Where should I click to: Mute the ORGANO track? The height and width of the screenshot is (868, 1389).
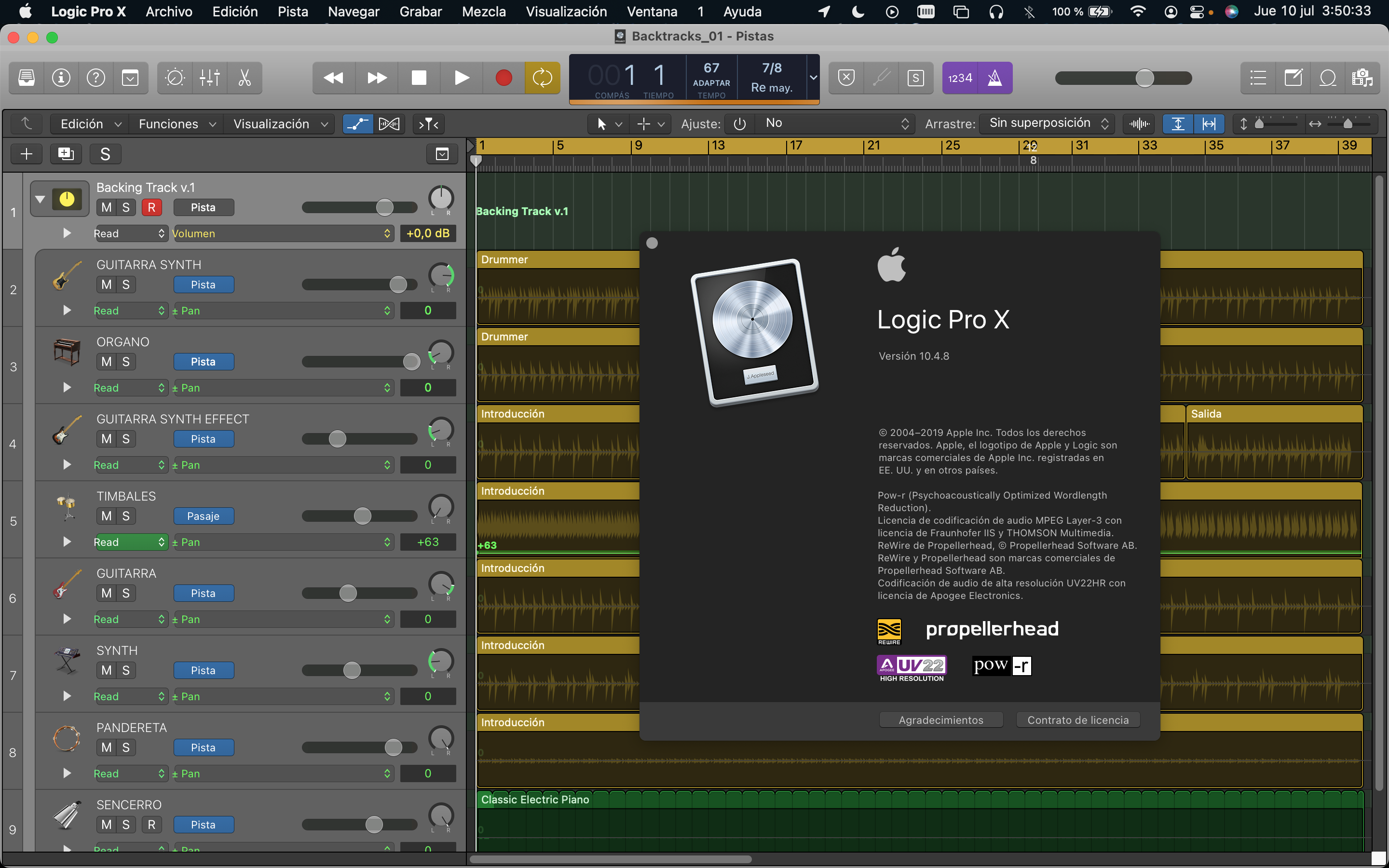point(106,362)
